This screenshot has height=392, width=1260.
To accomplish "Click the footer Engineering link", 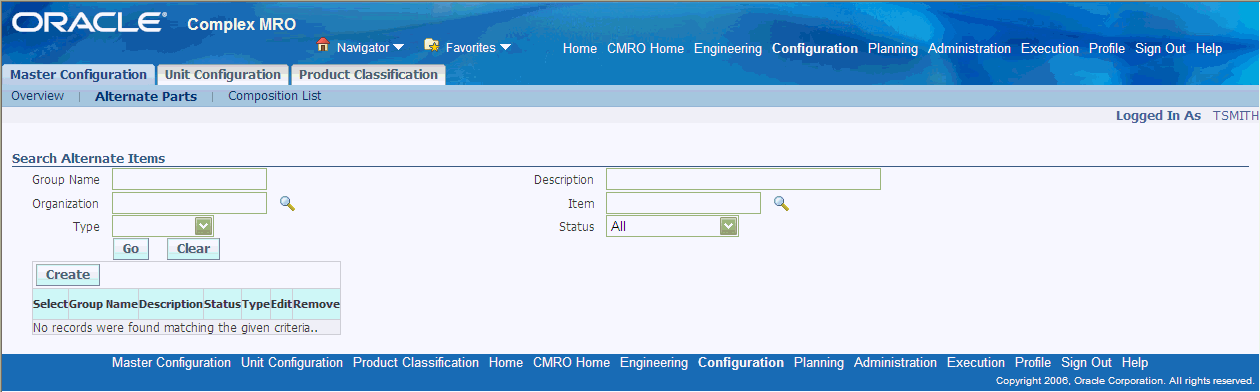I will pos(654,363).
